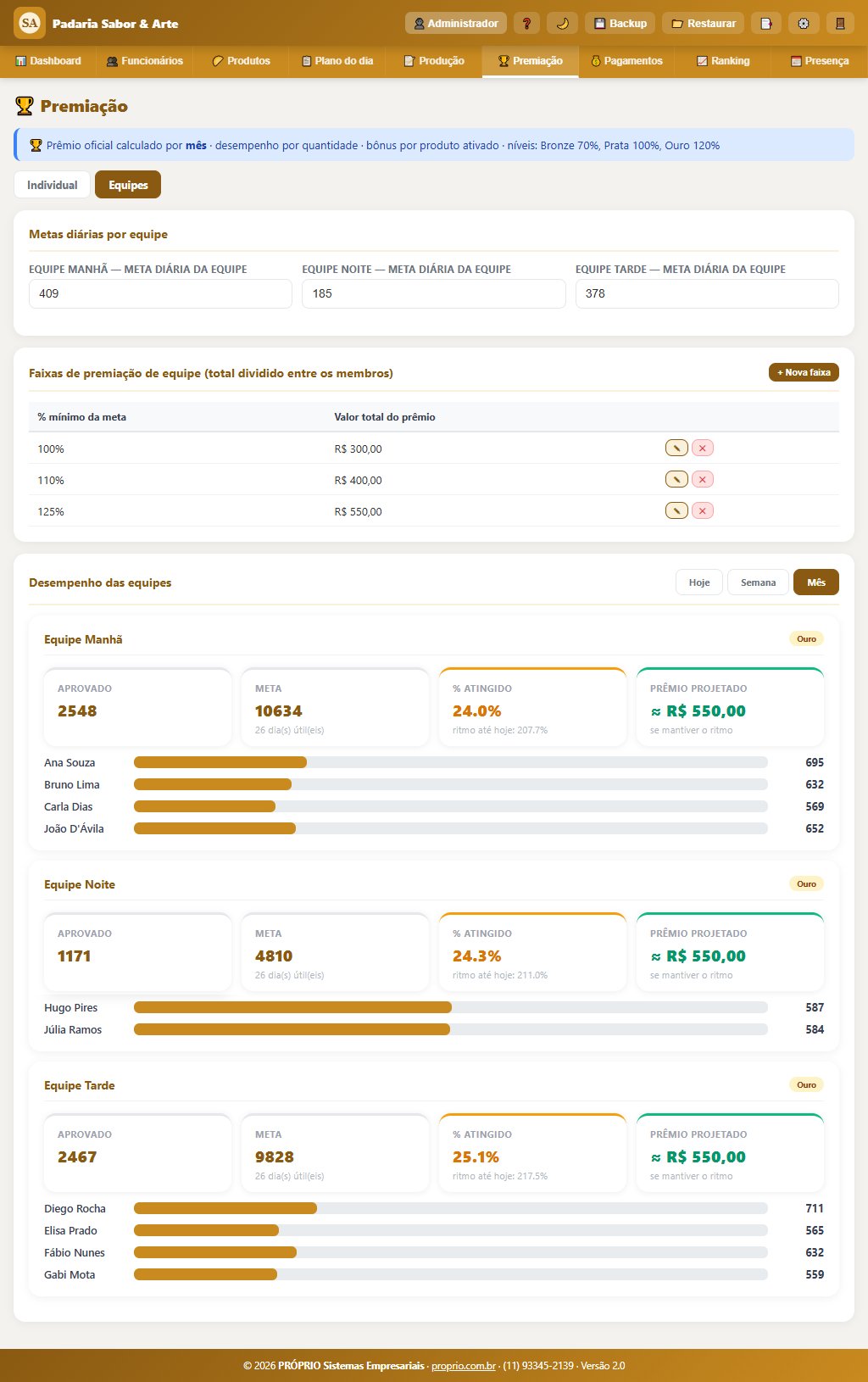Click the name Fábio Nunes
Image resolution: width=868 pixels, height=1382 pixels.
[x=75, y=1252]
